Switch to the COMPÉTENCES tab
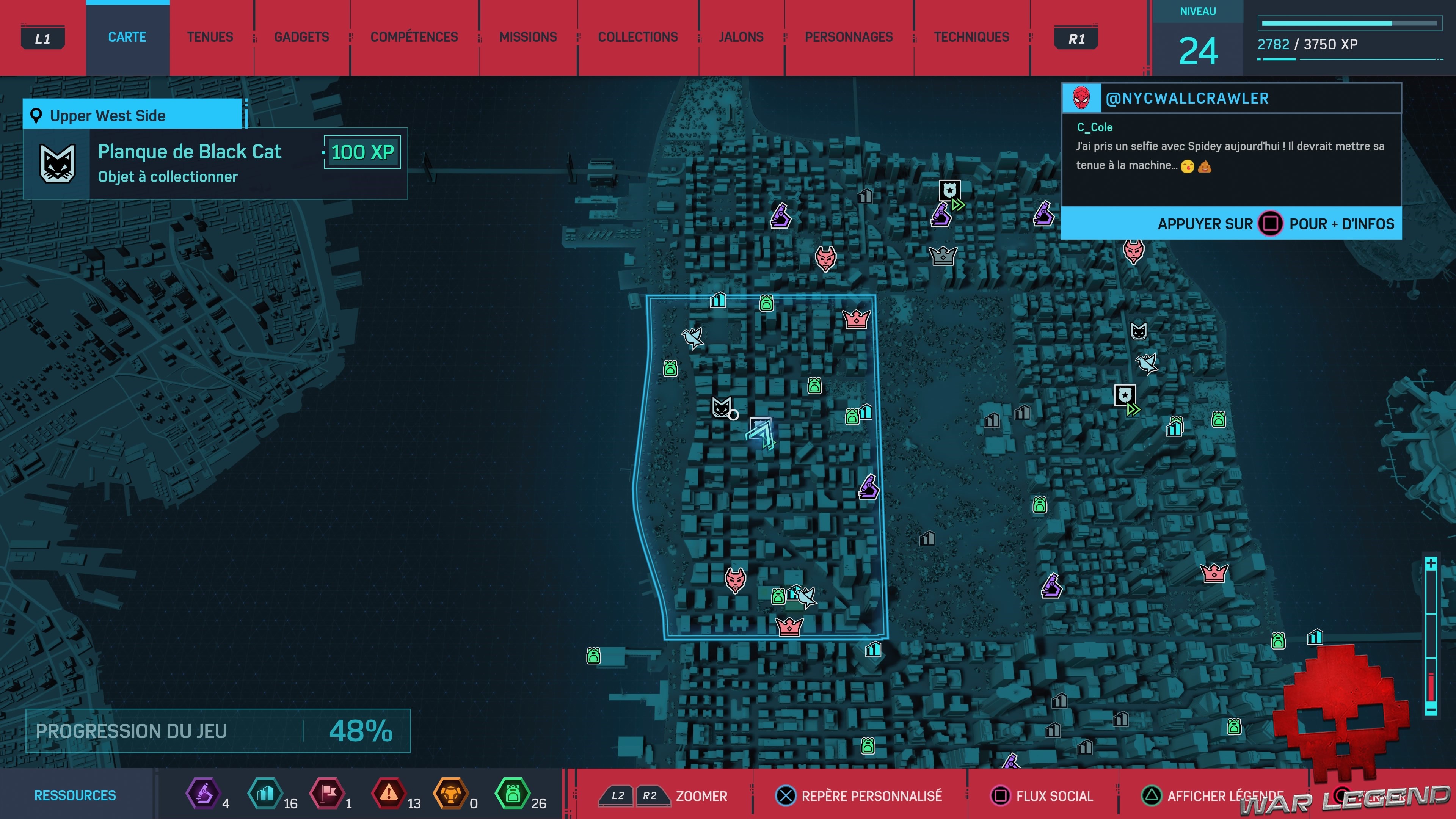1456x819 pixels. [x=414, y=37]
